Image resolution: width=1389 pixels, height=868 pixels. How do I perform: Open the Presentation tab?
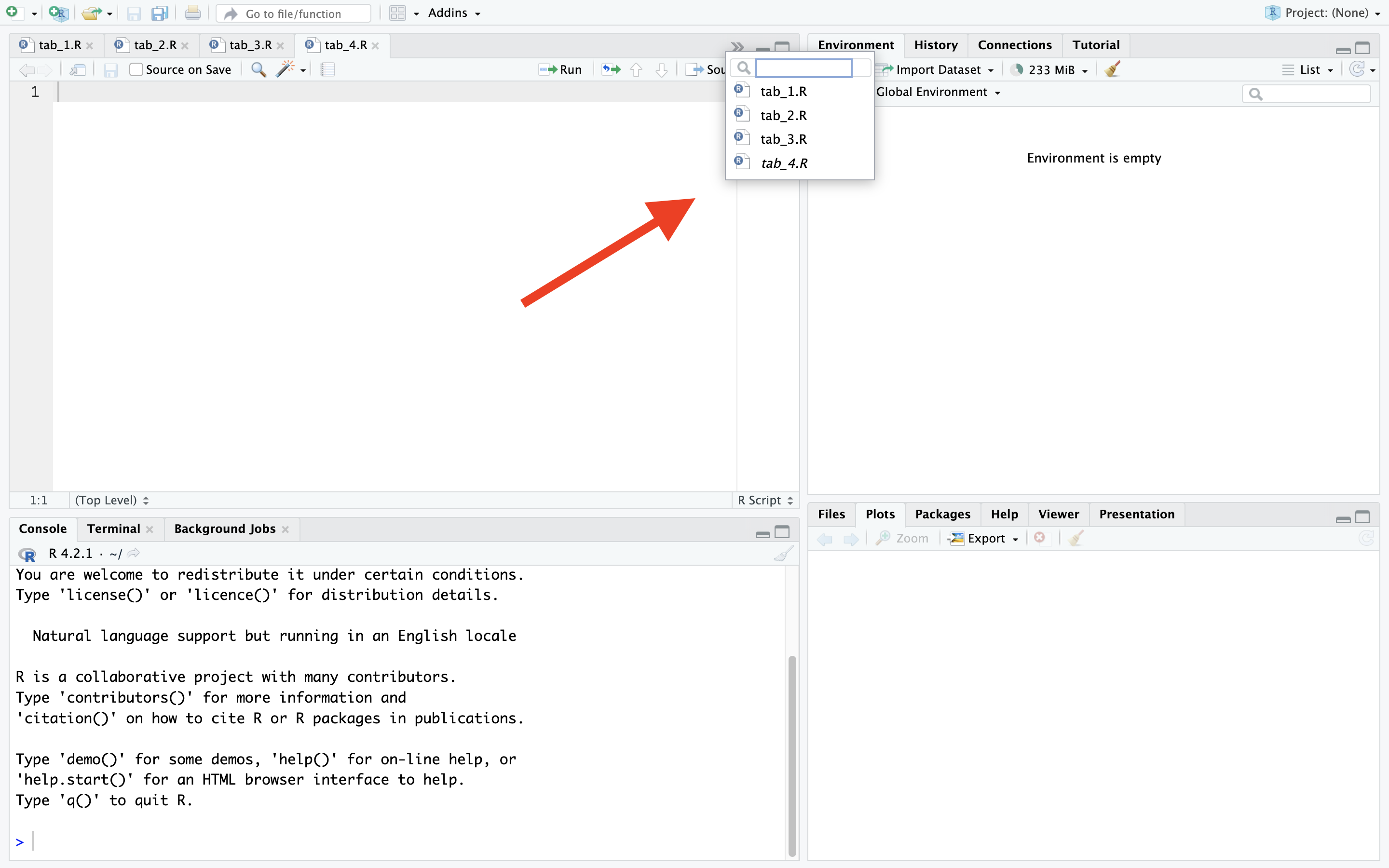(1136, 514)
